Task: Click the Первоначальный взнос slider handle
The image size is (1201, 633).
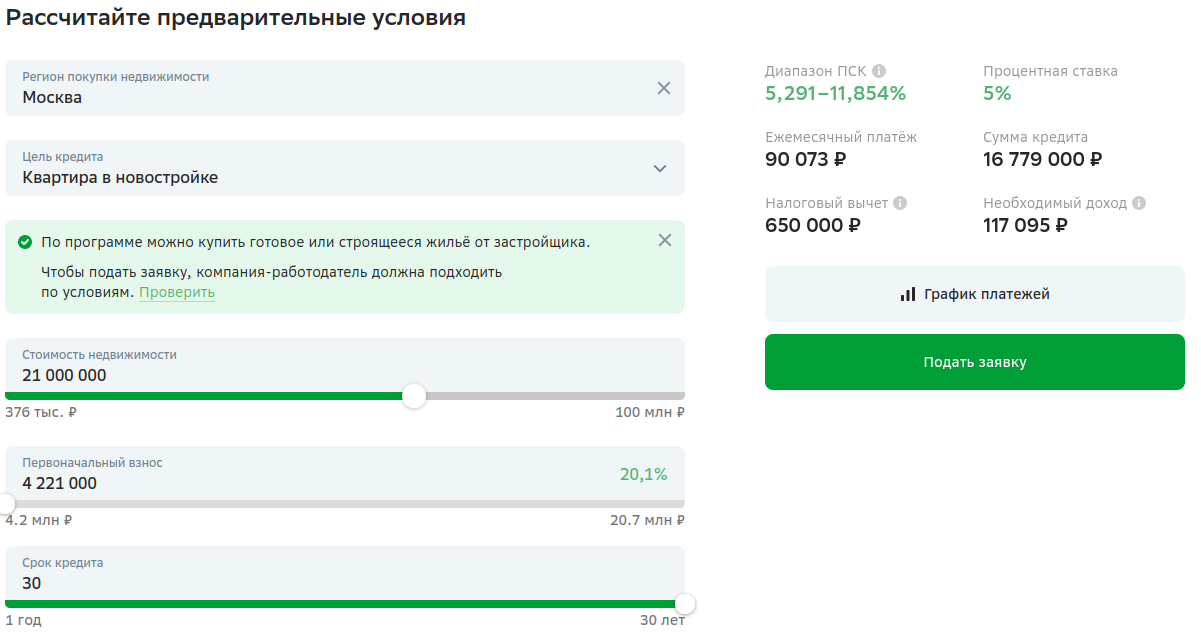Action: pyautogui.click(x=7, y=503)
